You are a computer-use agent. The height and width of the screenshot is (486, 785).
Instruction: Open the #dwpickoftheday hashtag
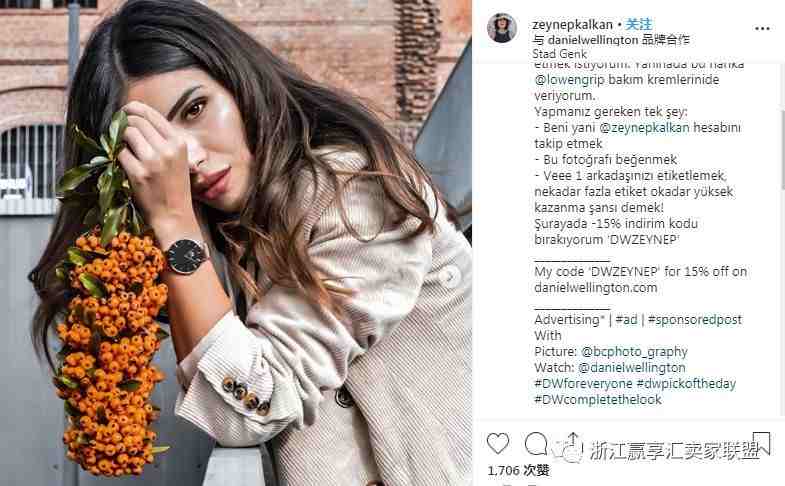click(686, 383)
